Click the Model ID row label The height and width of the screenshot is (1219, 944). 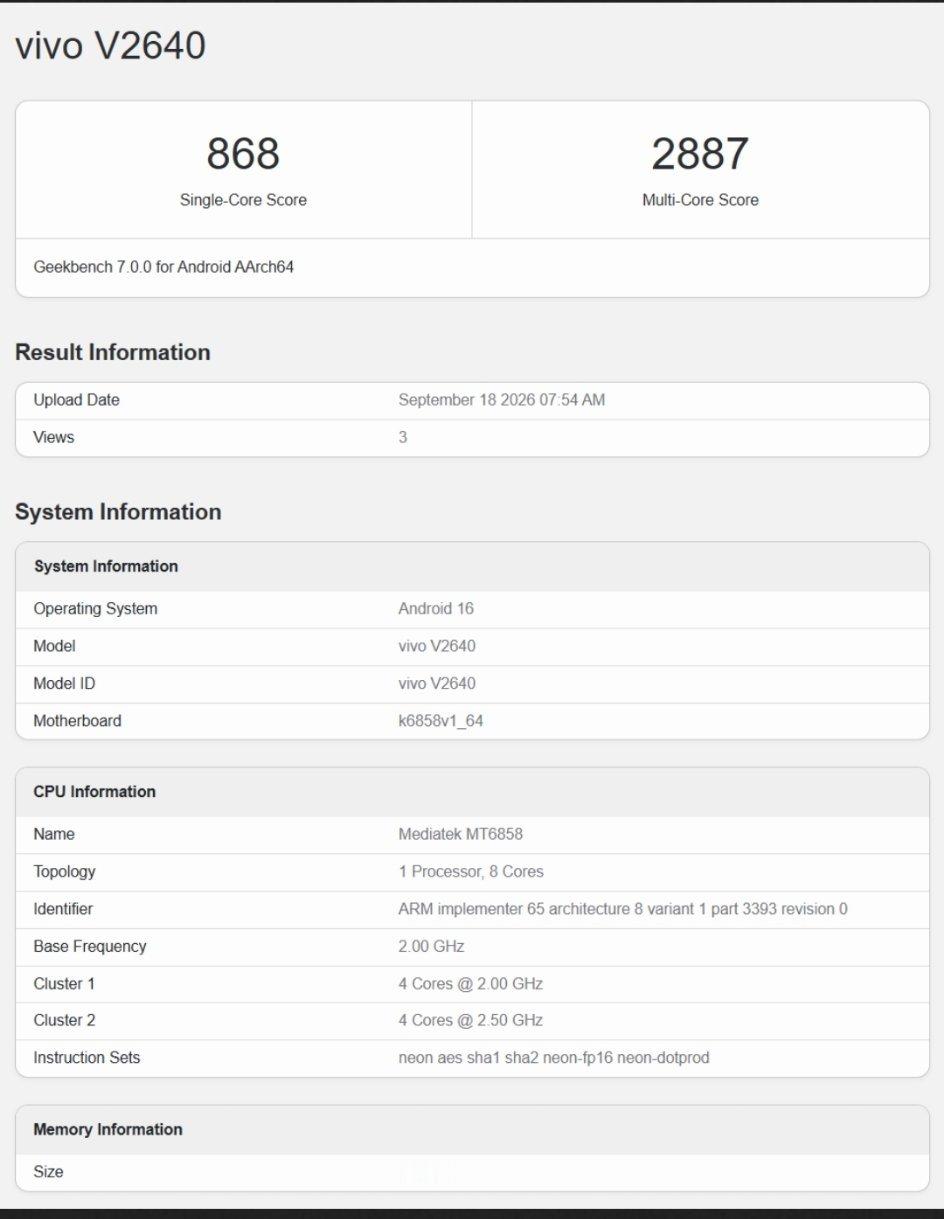click(64, 684)
